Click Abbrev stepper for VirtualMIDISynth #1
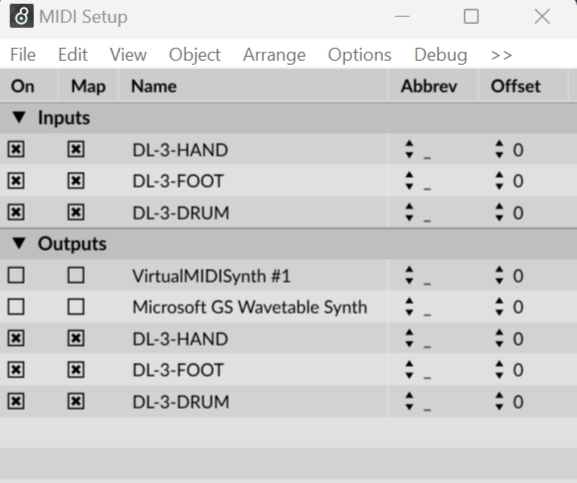The image size is (577, 483). [409, 276]
